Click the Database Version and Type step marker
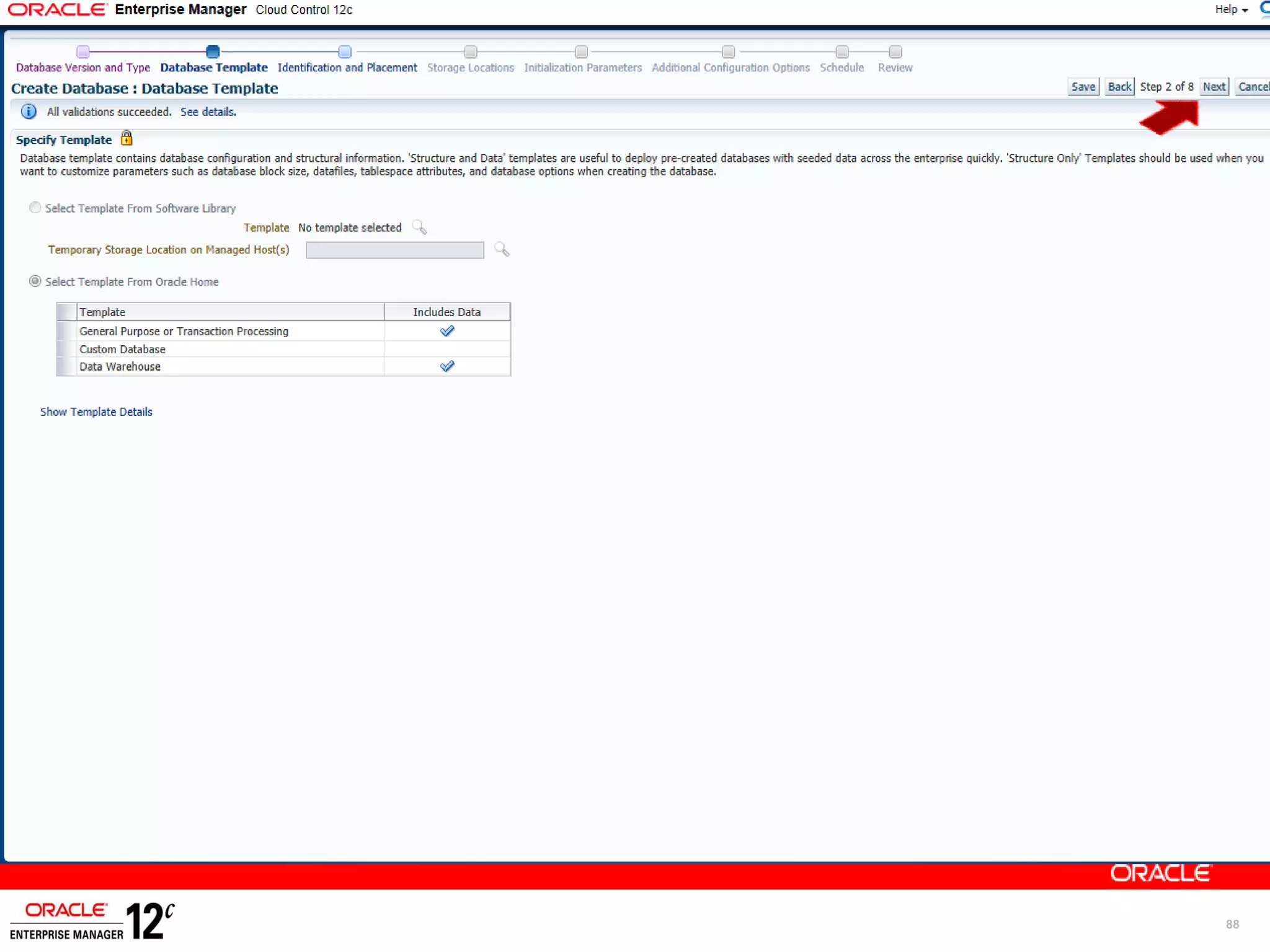Viewport: 1270px width, 952px height. point(83,51)
